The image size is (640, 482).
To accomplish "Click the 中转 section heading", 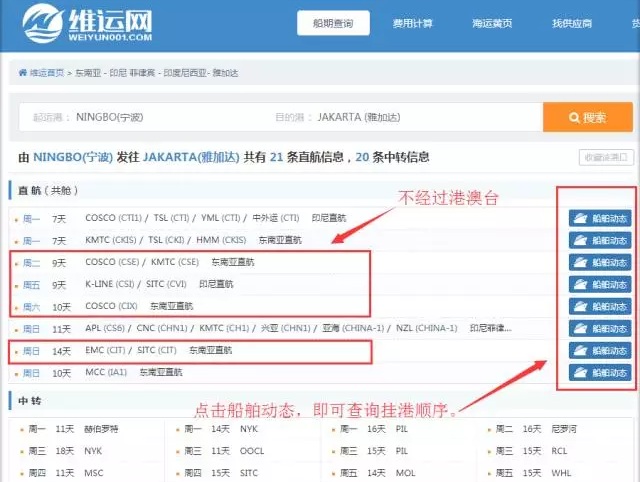I will tap(30, 401).
